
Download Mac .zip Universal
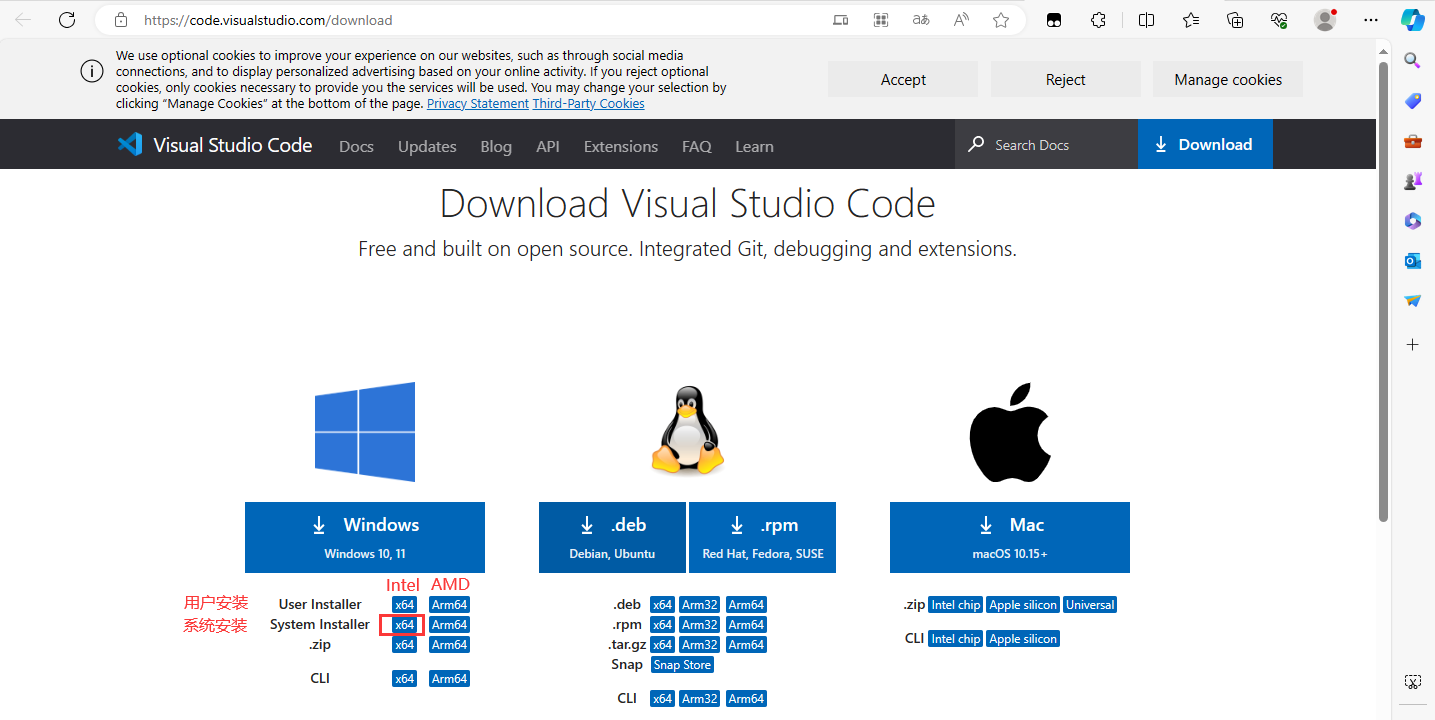1090,605
